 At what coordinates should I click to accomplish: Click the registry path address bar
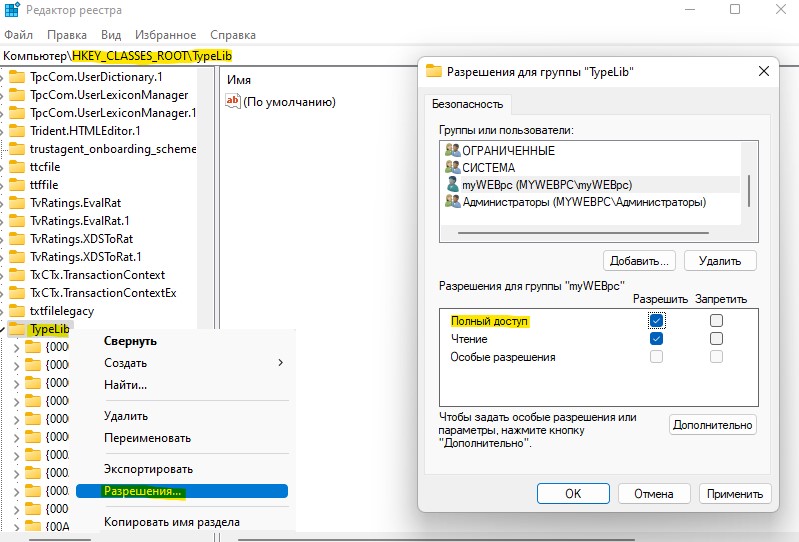pyautogui.click(x=400, y=56)
